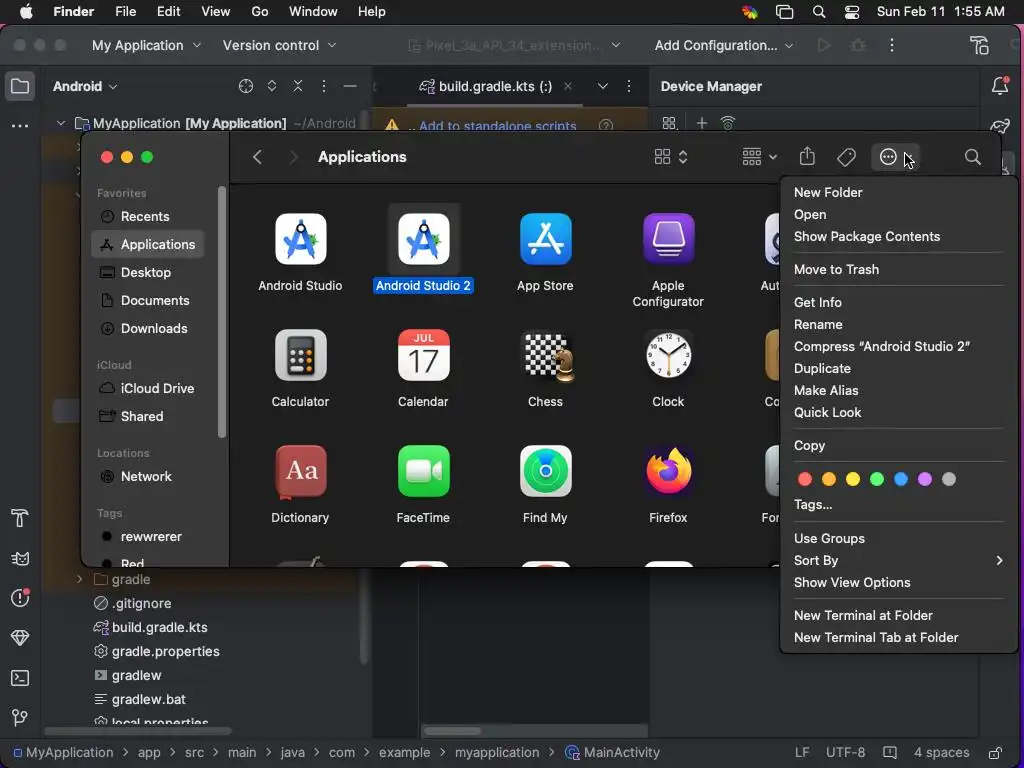Apply the red tag color

(x=805, y=479)
